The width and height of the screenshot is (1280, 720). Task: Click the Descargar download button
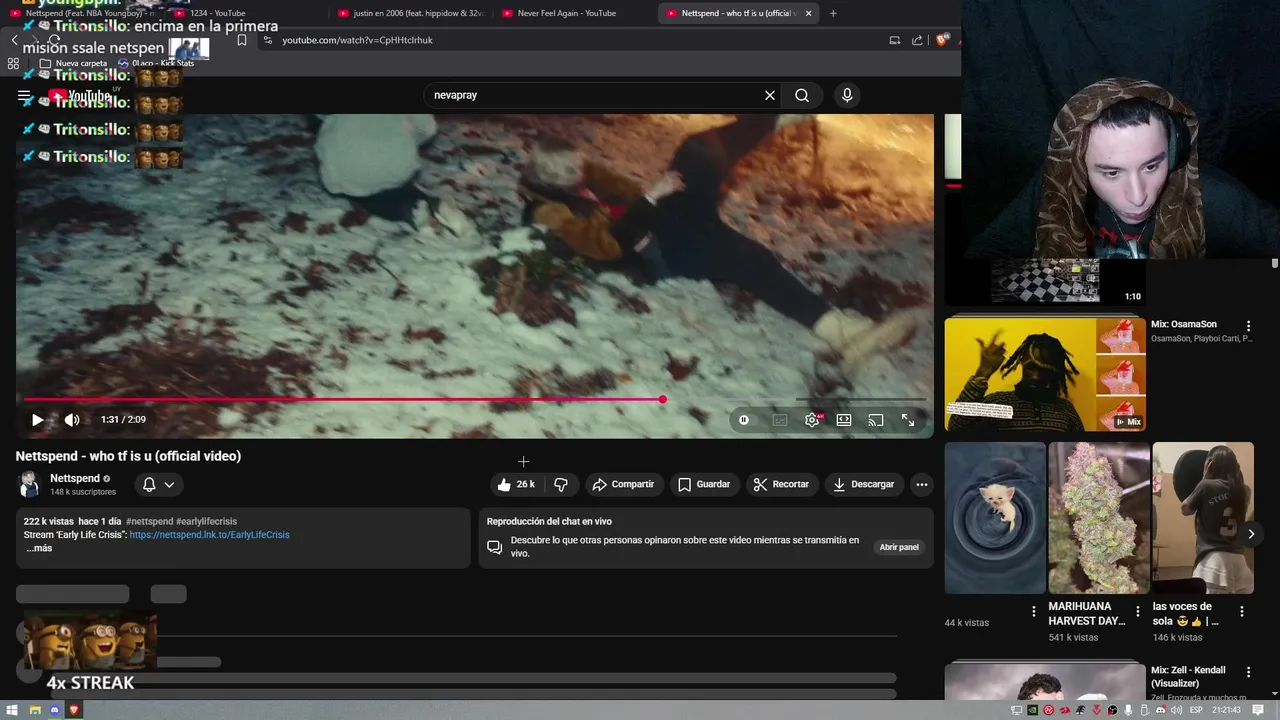point(864,484)
